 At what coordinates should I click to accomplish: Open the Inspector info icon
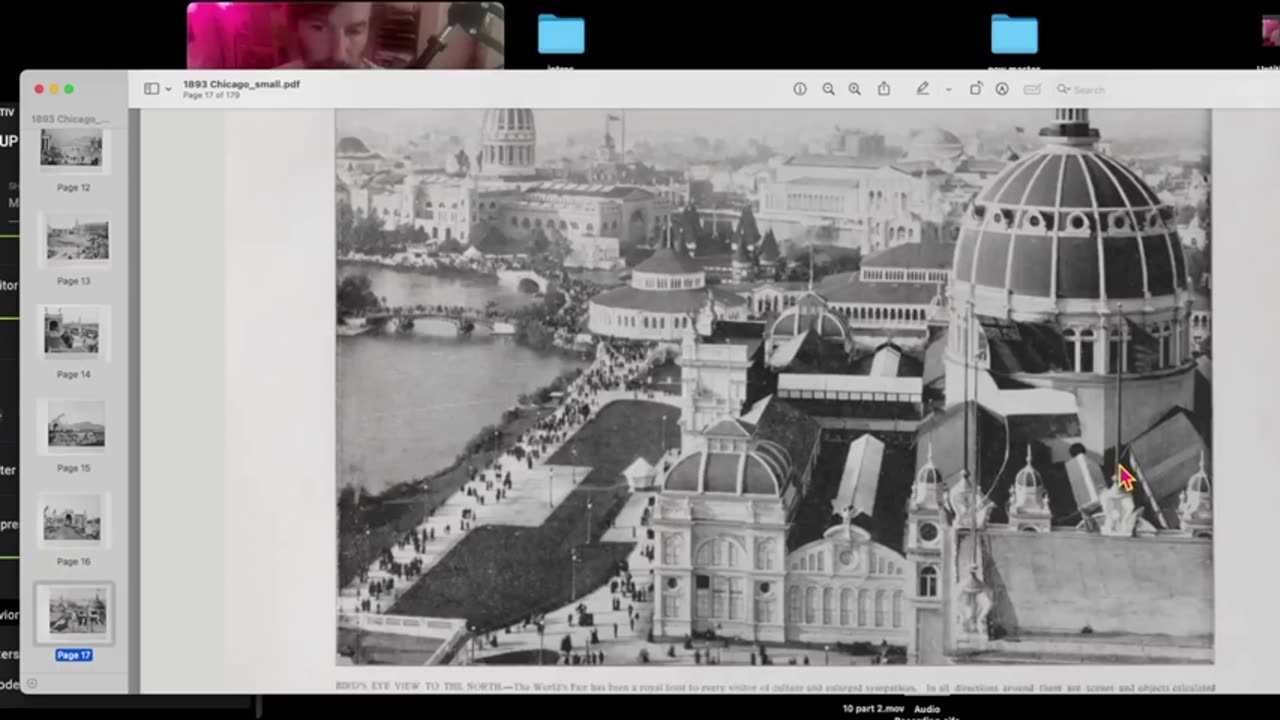coord(800,89)
